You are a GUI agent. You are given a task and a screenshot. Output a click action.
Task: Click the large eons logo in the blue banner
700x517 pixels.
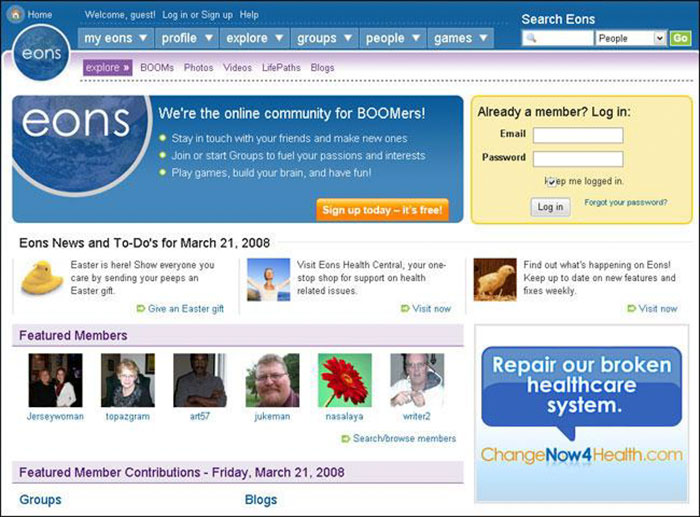[x=80, y=145]
